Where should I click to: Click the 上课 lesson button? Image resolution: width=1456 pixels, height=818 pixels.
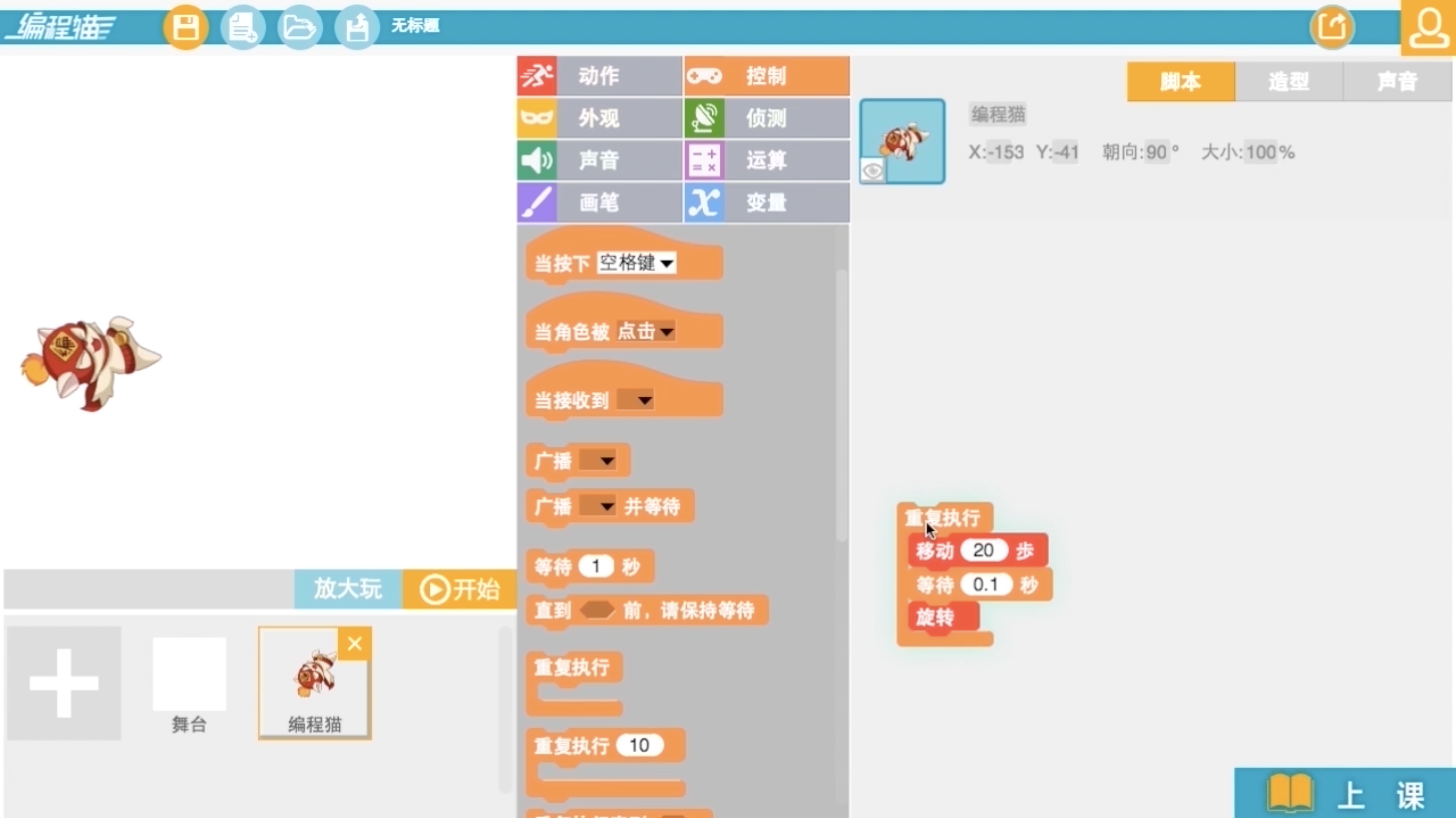click(x=1345, y=793)
